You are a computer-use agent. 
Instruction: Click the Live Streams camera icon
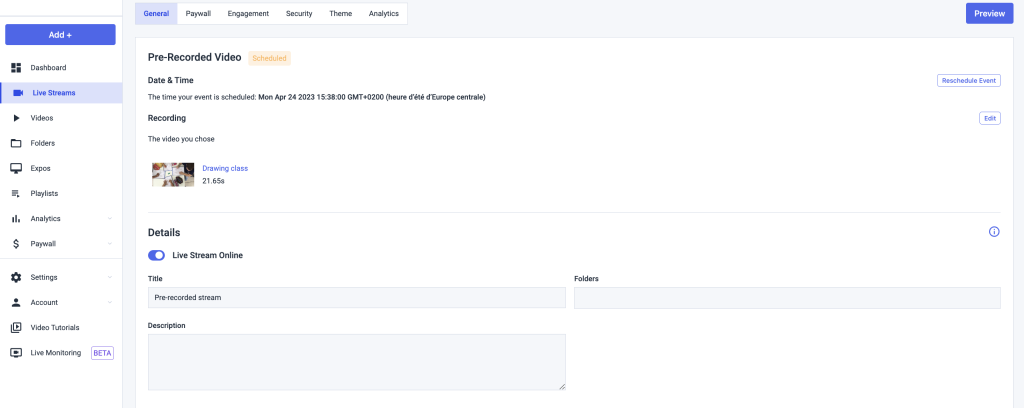18,93
